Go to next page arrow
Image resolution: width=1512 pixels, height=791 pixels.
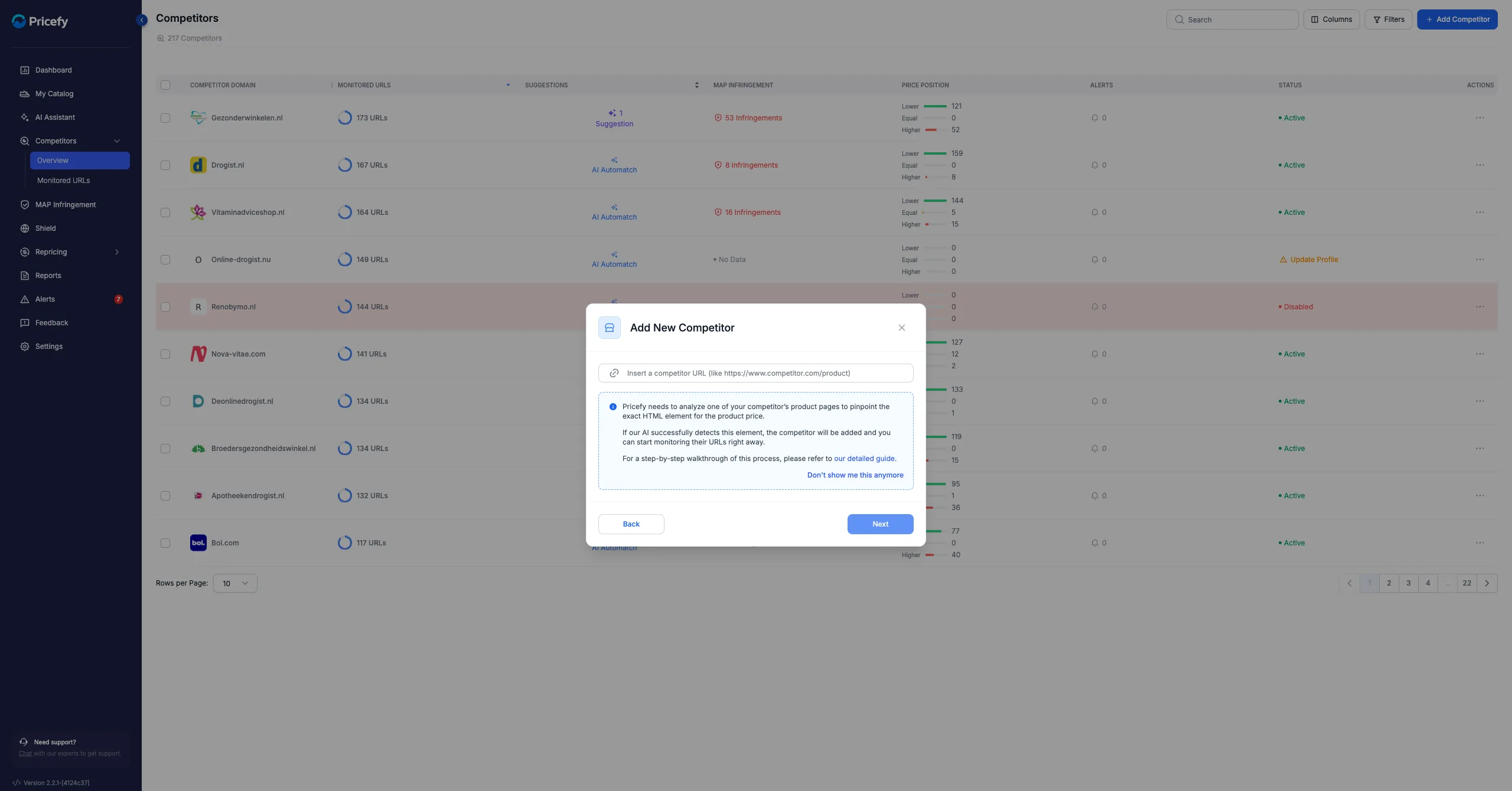(x=1487, y=583)
